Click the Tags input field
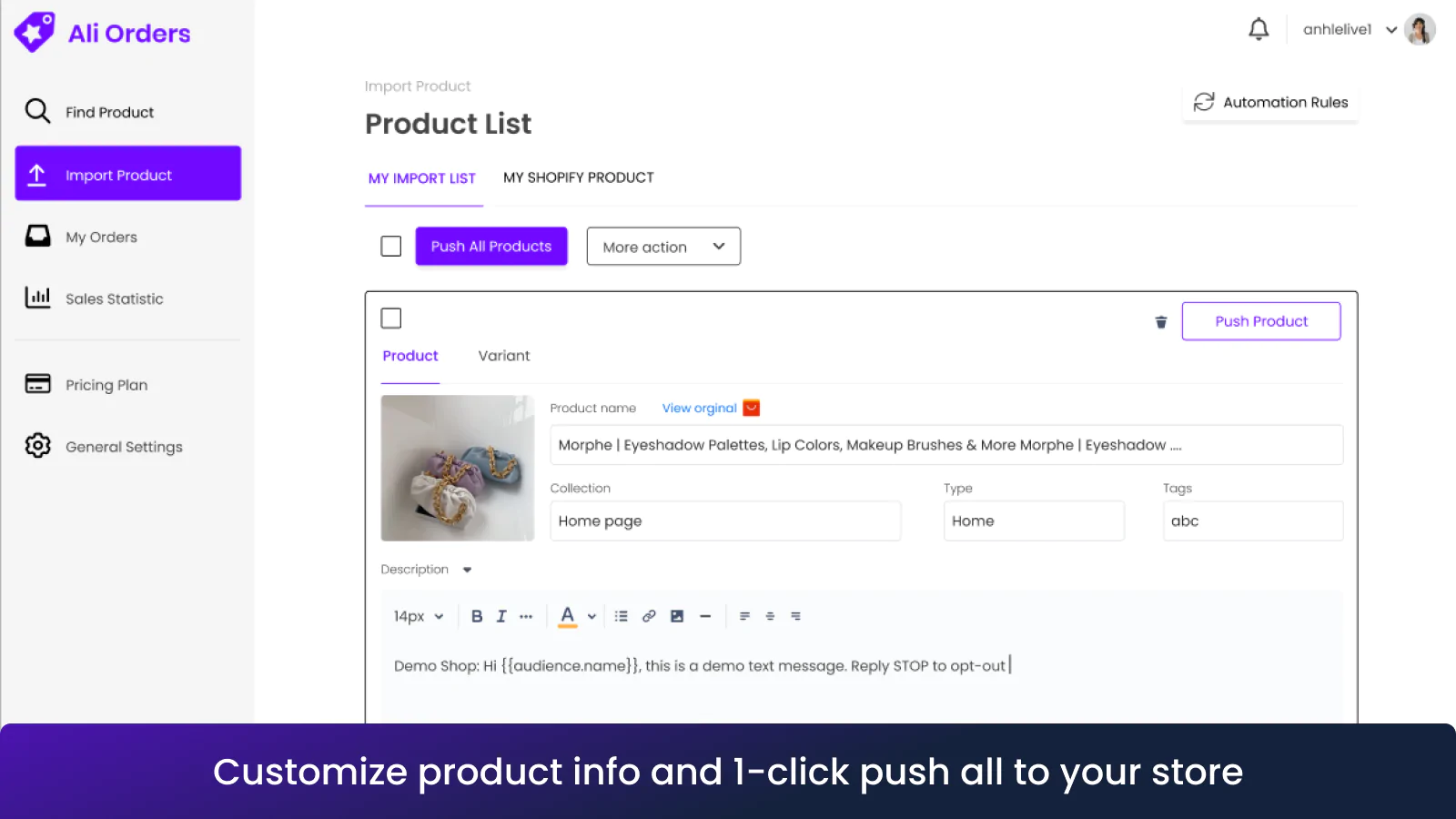This screenshot has width=1456, height=819. pos(1253,521)
